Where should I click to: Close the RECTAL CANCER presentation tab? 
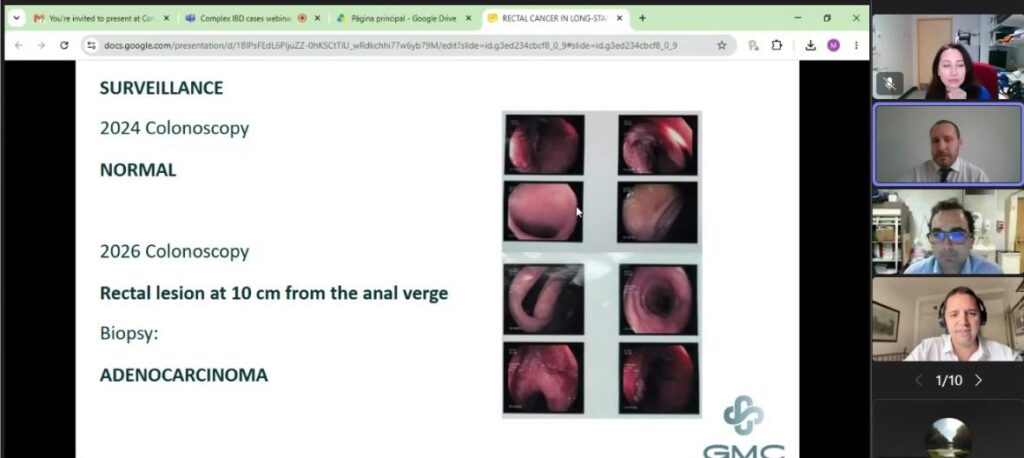[619, 18]
